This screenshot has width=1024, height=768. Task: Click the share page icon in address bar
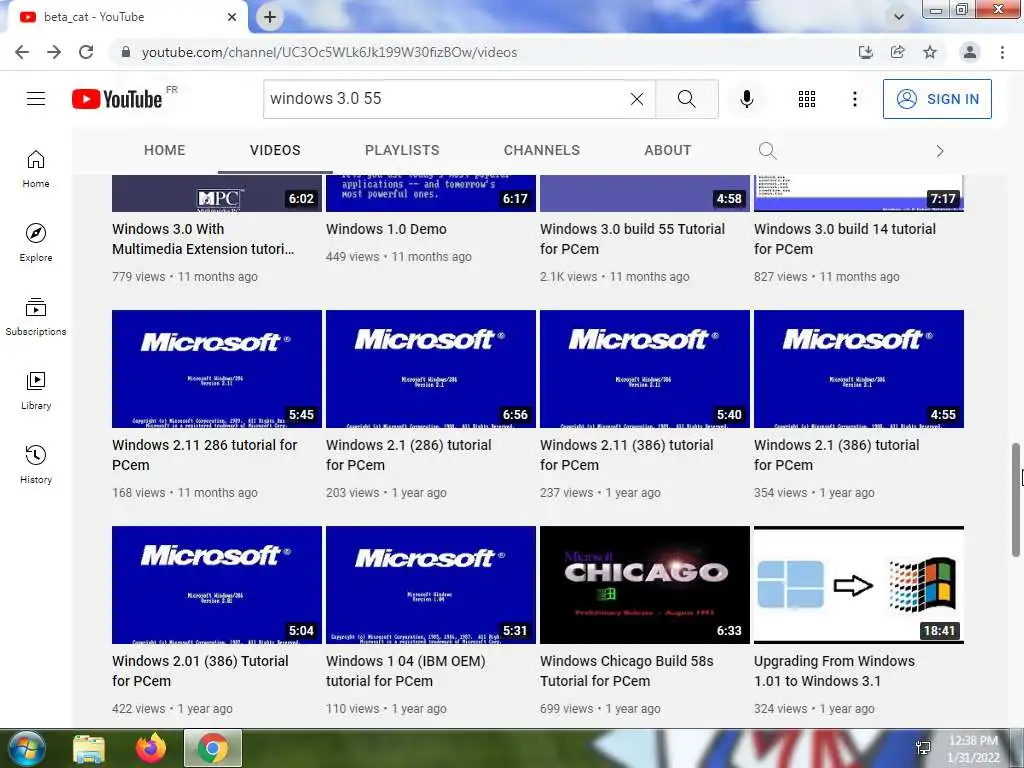(898, 52)
